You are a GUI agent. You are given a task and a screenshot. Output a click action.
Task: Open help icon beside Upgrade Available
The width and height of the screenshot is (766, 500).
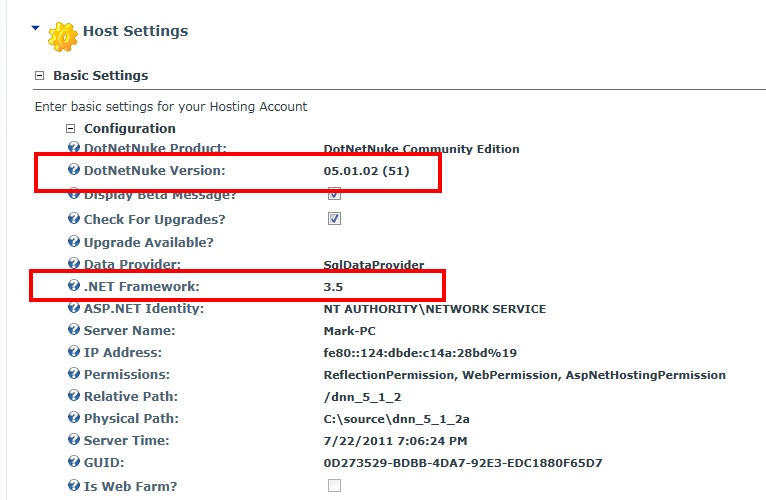point(74,241)
